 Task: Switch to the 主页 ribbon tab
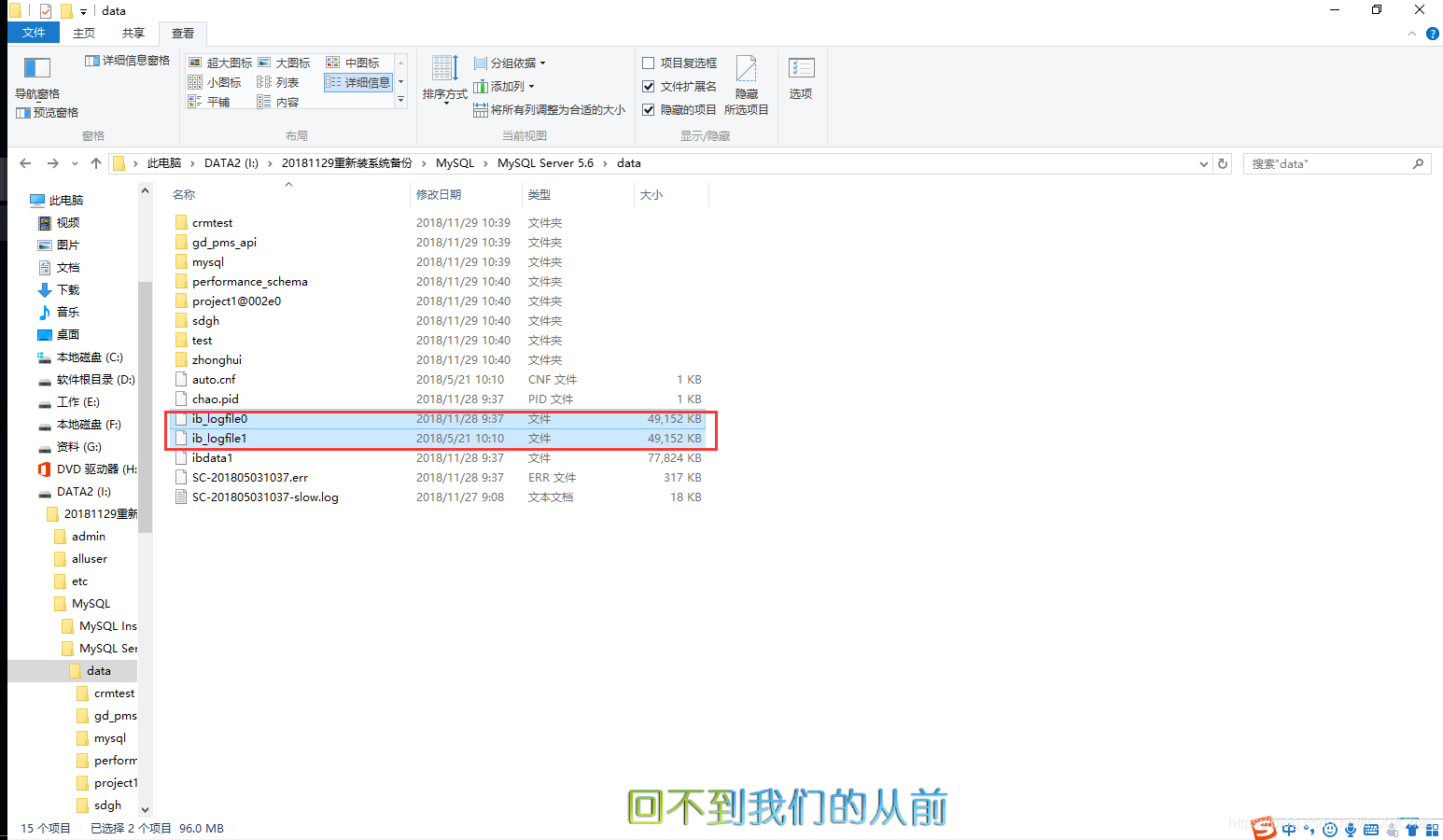83,33
